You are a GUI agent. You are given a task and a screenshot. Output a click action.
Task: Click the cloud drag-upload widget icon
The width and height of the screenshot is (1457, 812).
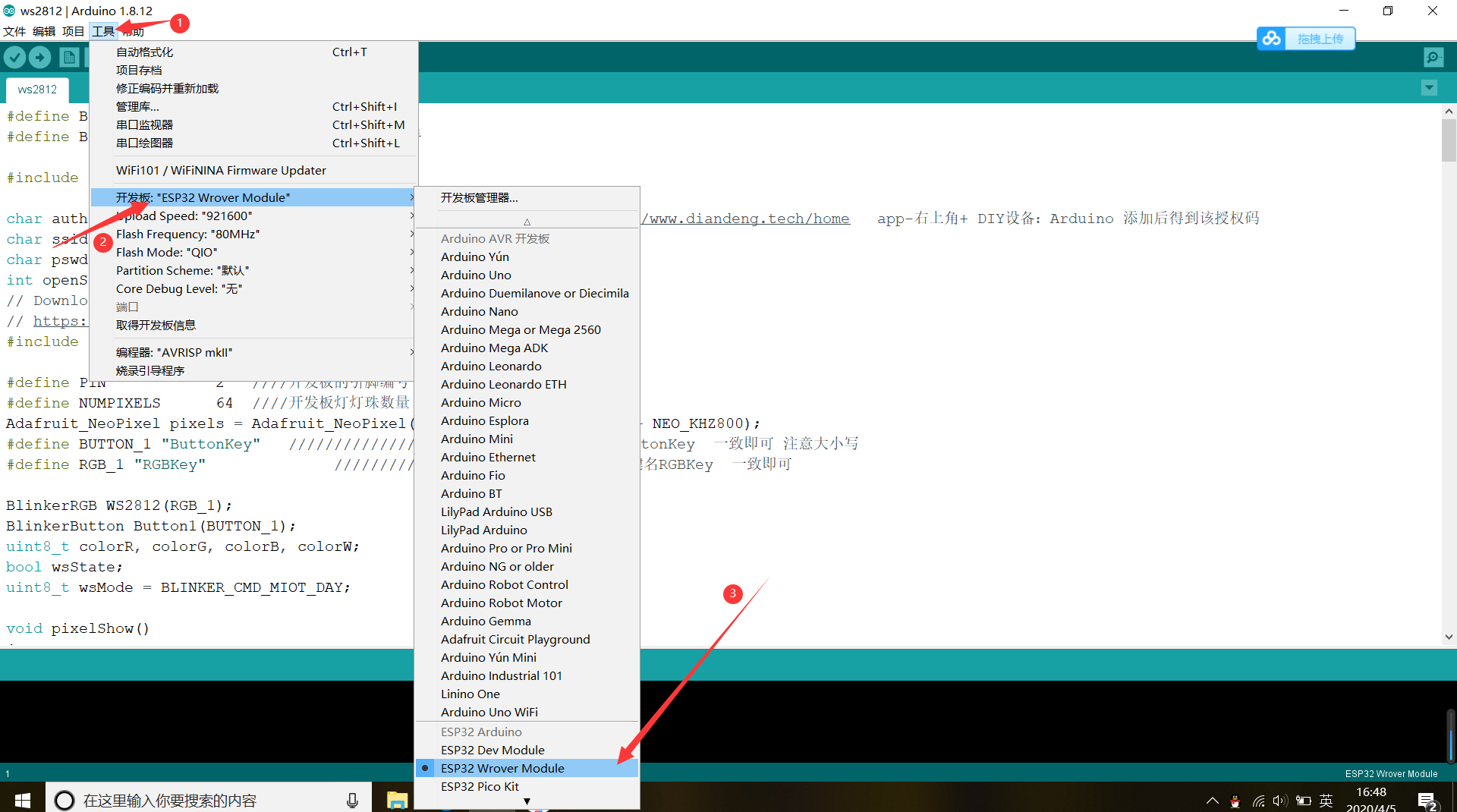(1273, 38)
